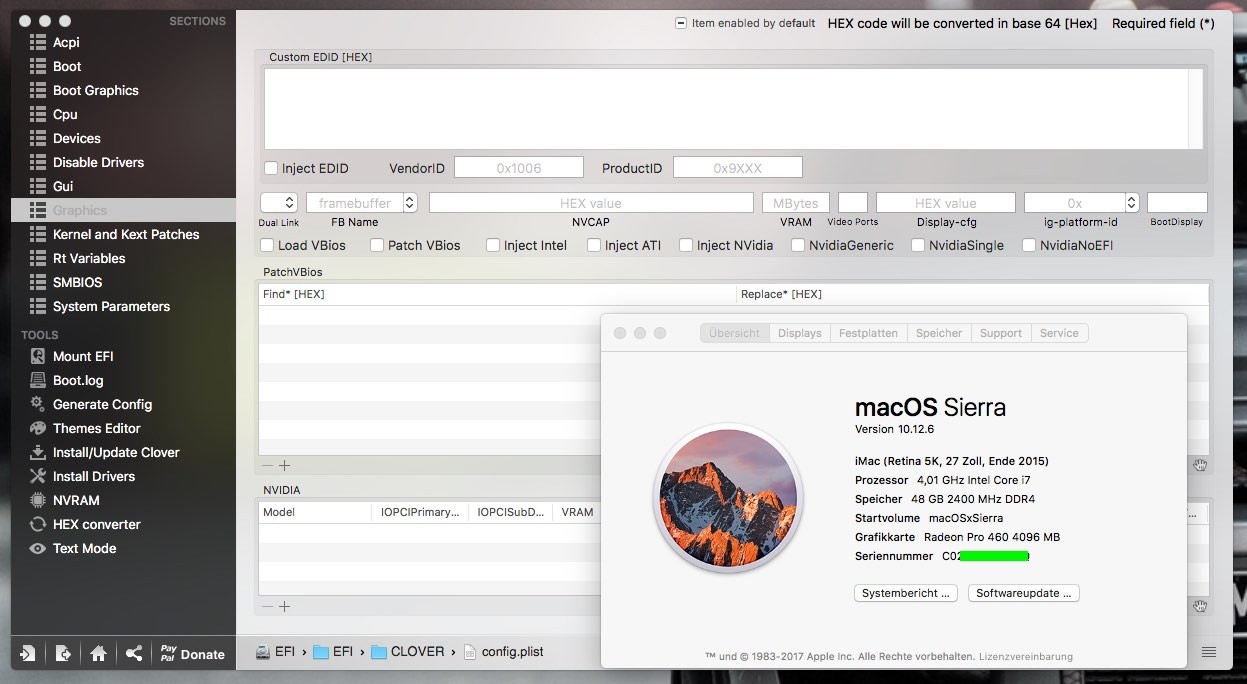The image size is (1247, 684).
Task: Click the VRAM MBytes field
Action: click(x=796, y=203)
